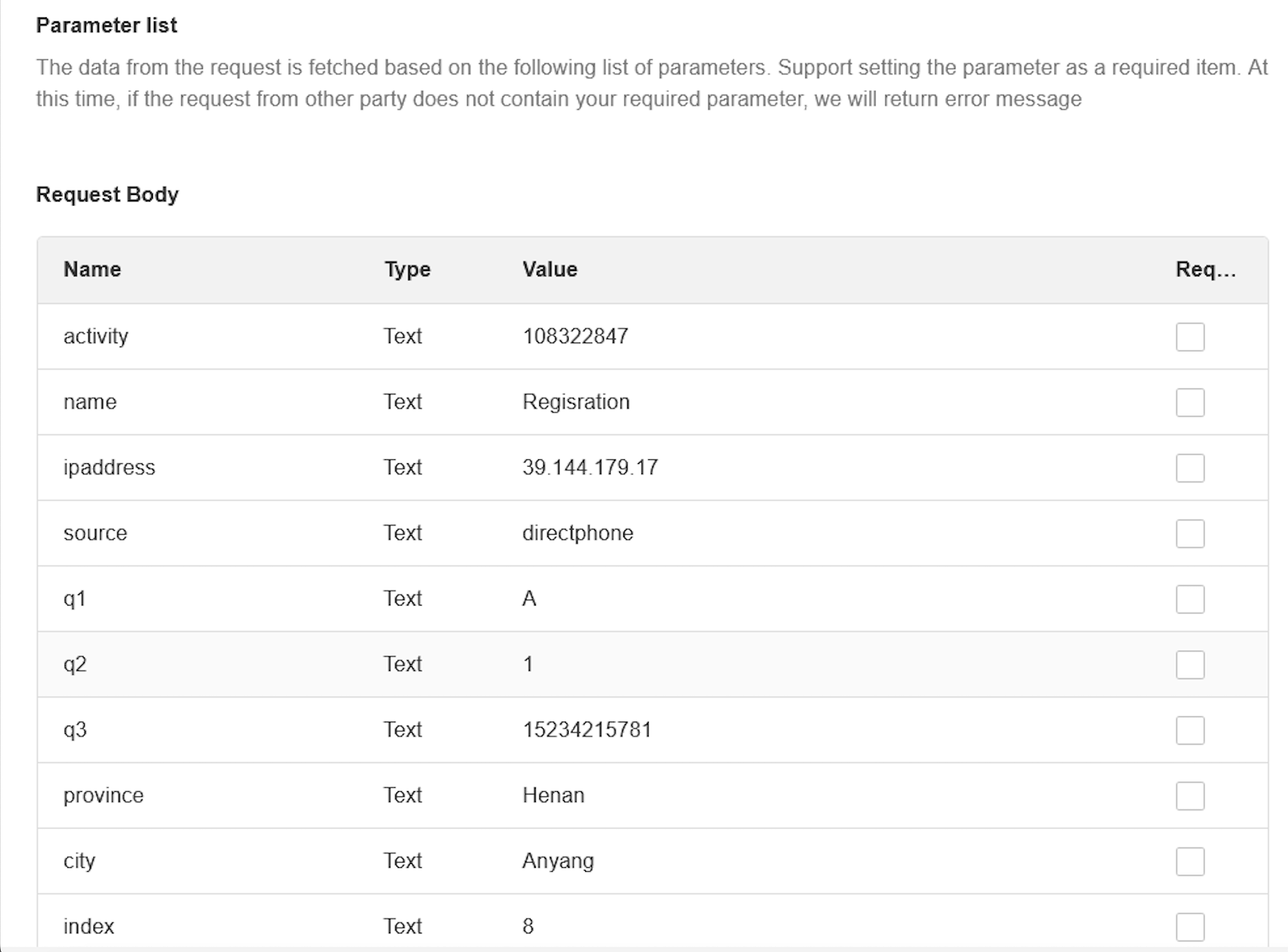Mark q1 parameter as required
This screenshot has width=1288, height=952.
click(x=1190, y=599)
